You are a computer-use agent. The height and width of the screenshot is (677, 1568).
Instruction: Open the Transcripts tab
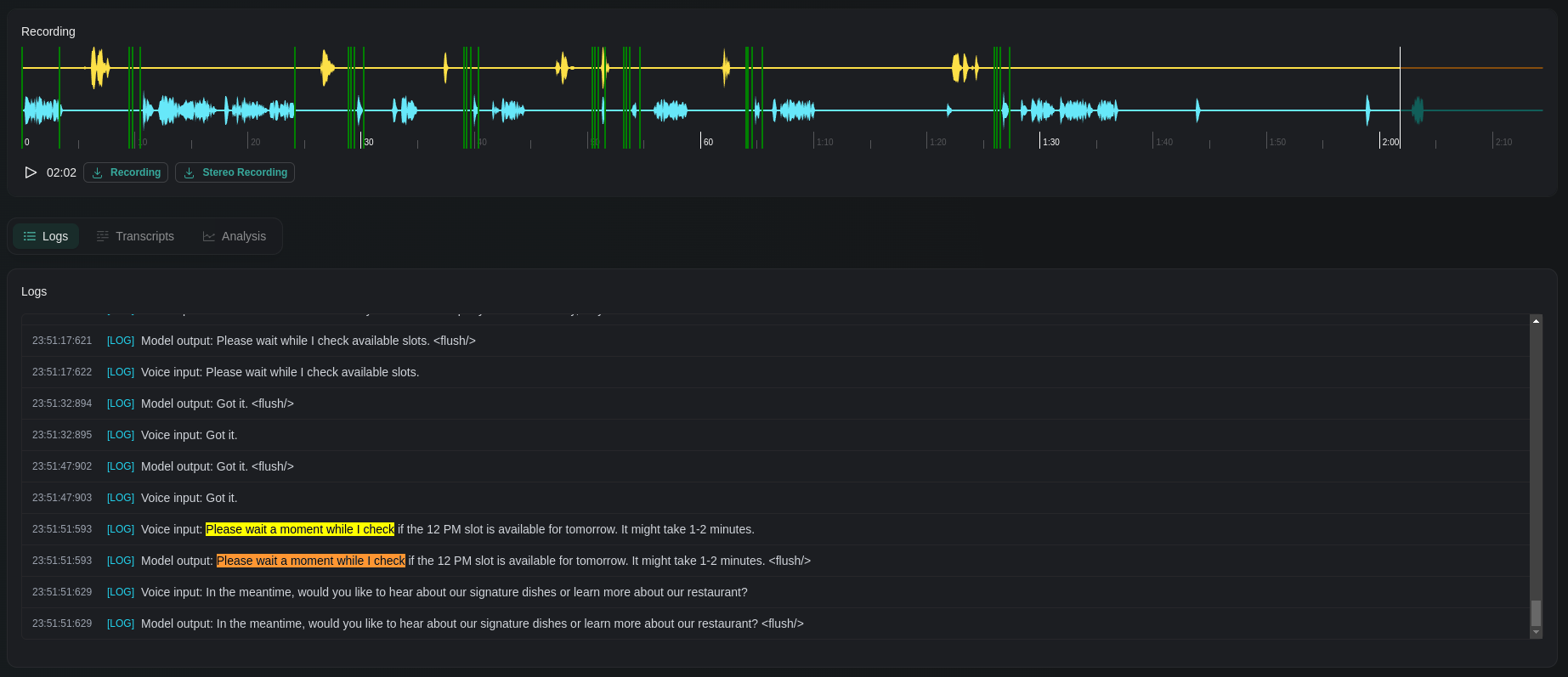(x=135, y=236)
